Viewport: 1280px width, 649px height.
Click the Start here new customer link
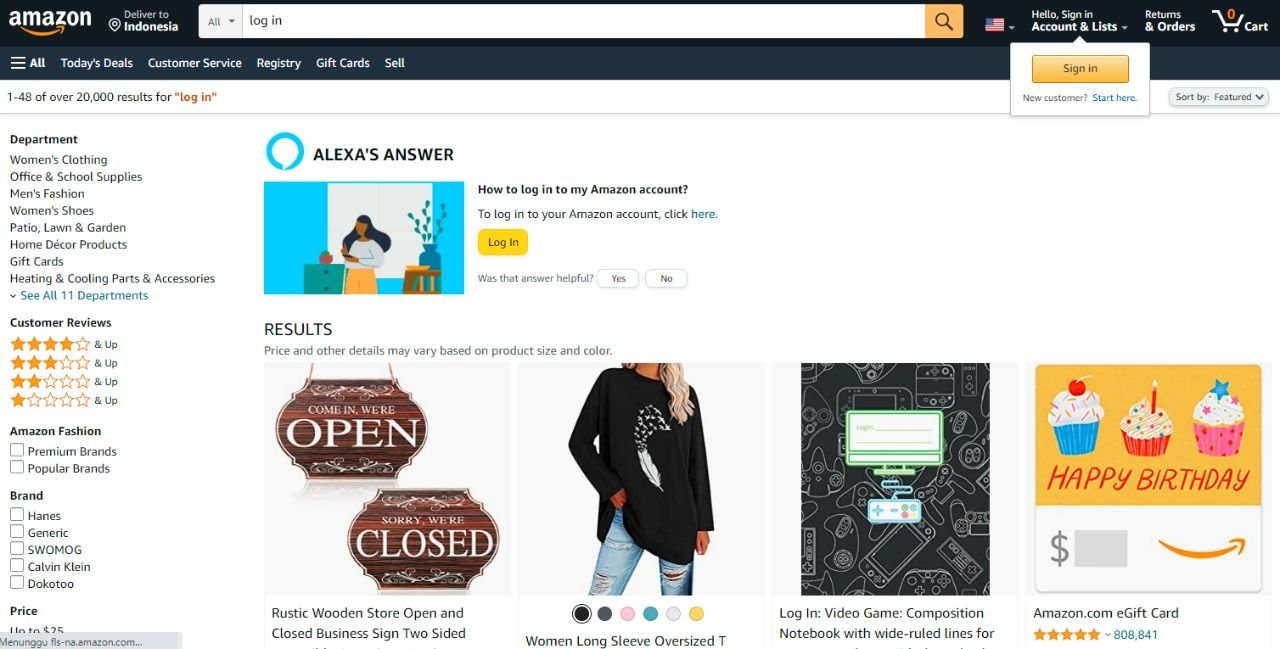point(1114,98)
